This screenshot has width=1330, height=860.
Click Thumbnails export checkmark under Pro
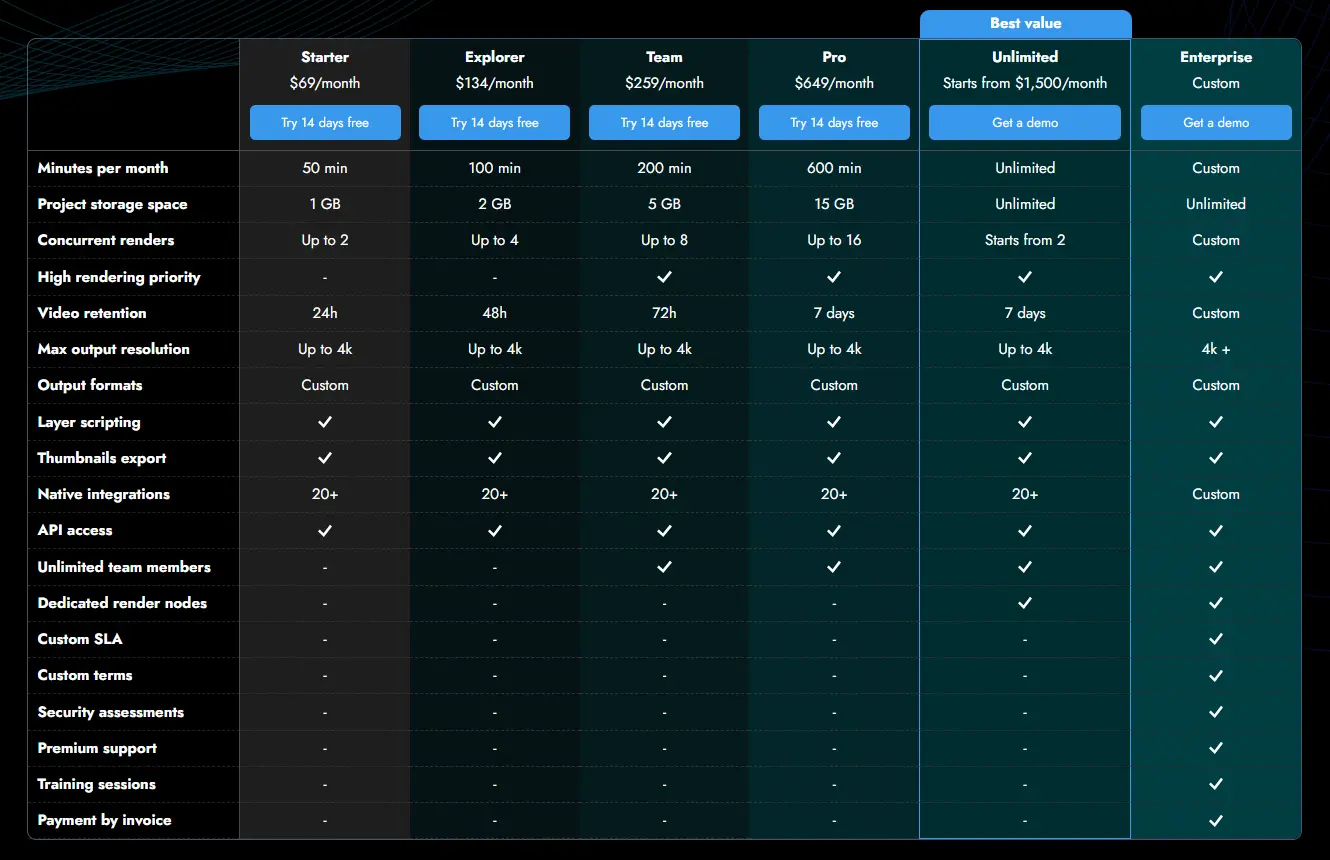point(834,458)
